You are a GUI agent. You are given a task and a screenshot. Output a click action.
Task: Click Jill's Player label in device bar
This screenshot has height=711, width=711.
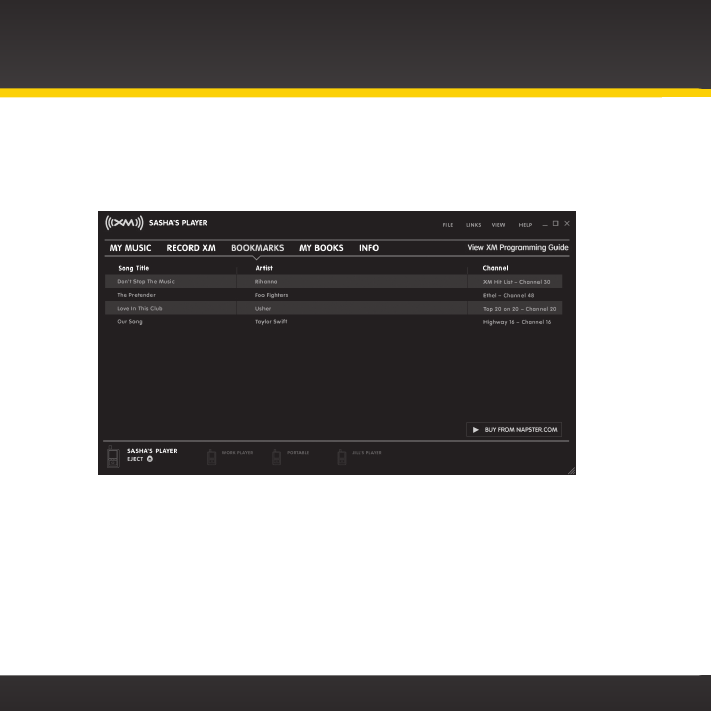pos(366,453)
